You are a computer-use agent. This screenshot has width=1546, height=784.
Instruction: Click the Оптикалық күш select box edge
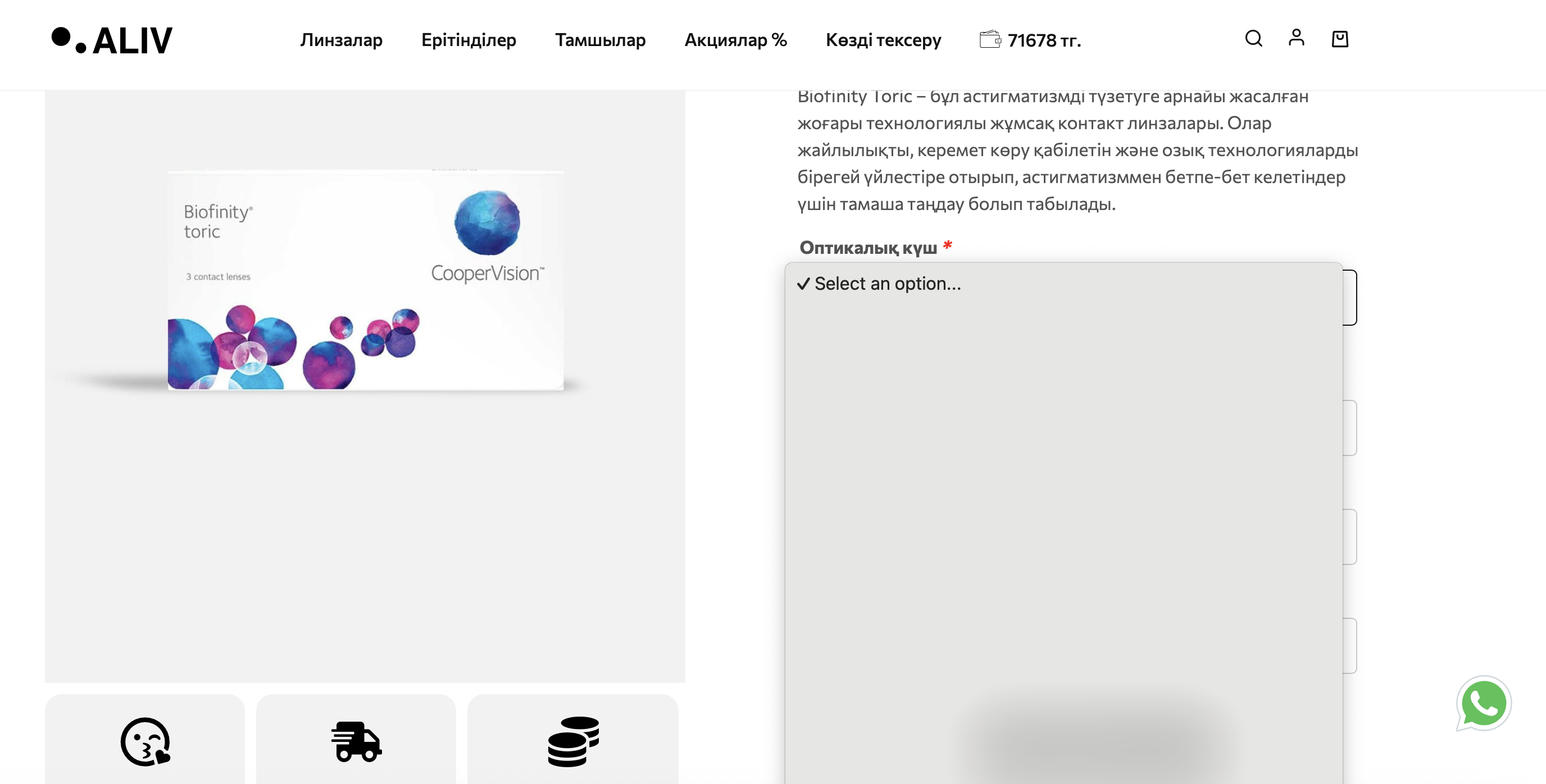pyautogui.click(x=1350, y=298)
